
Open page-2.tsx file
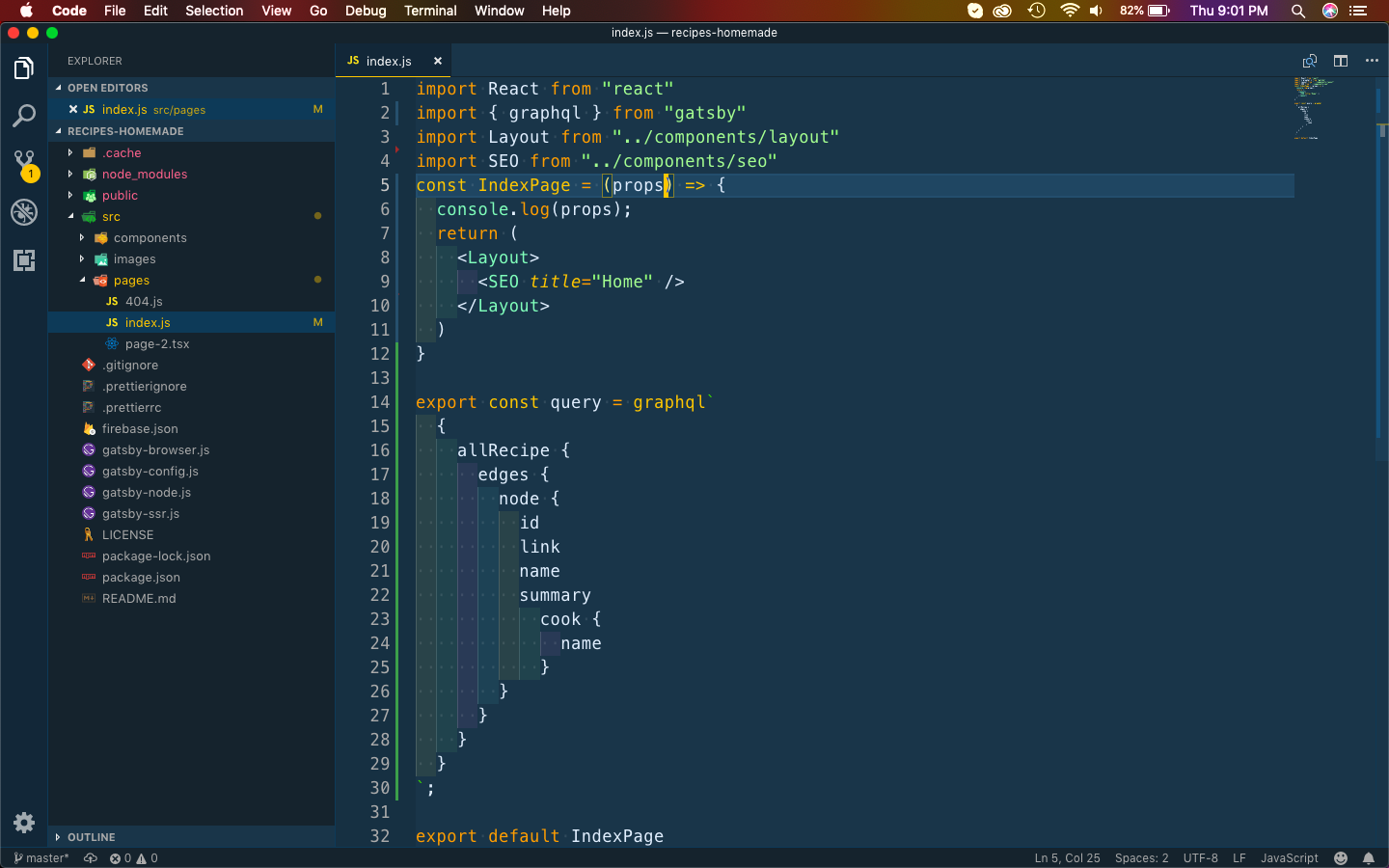(x=191, y=343)
